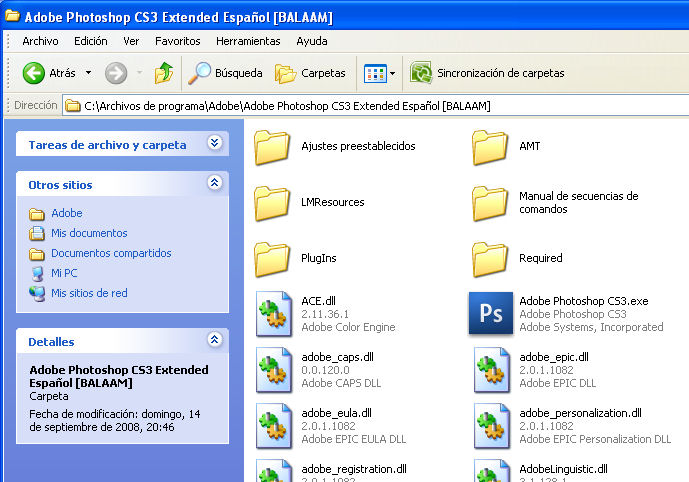The height and width of the screenshot is (482, 689).
Task: Select the Ajustes preestablecidos folder icon
Action: [272, 148]
